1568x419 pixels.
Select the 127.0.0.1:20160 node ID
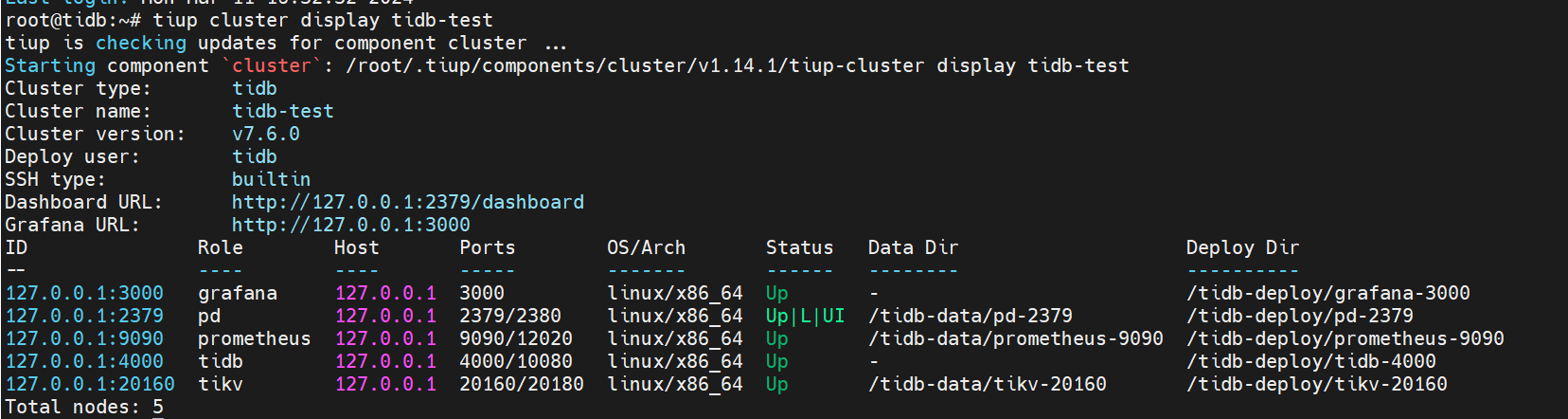coord(90,384)
